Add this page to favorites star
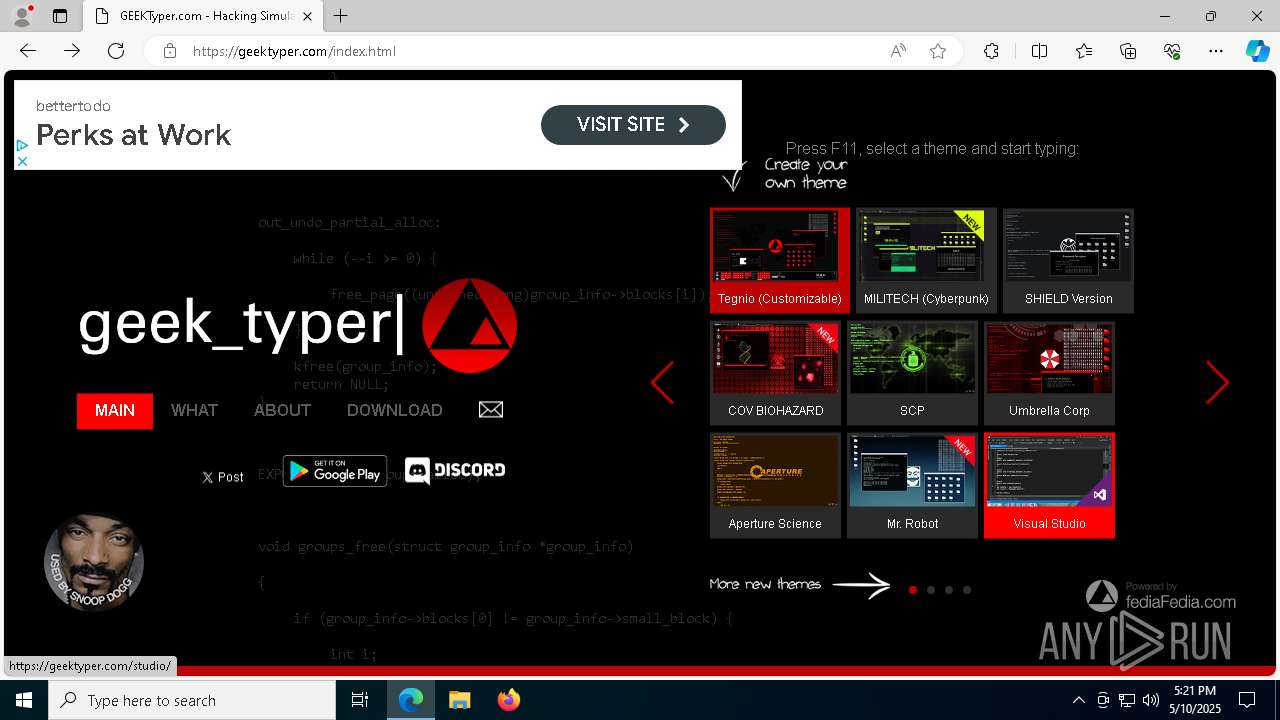 point(938,51)
